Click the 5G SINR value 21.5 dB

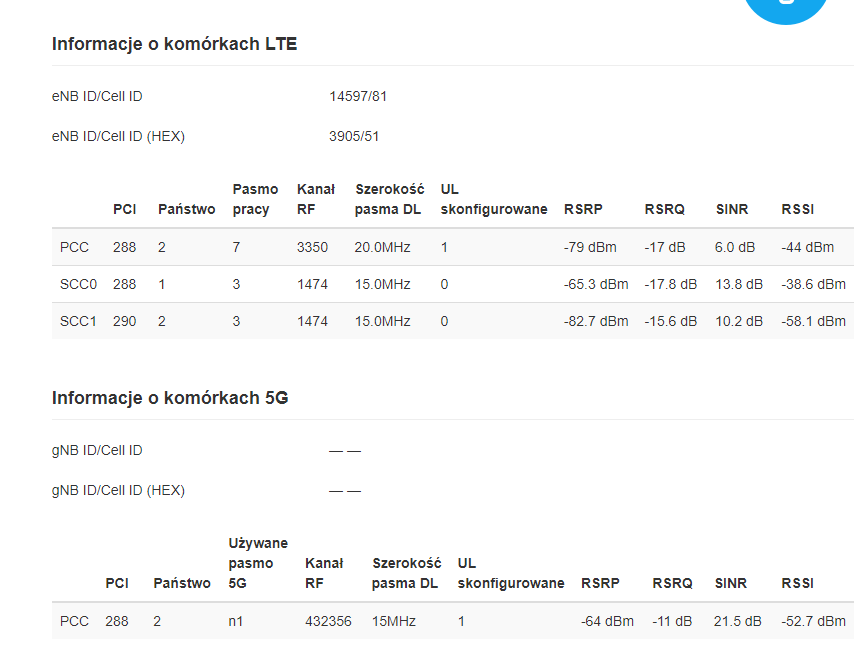click(739, 622)
